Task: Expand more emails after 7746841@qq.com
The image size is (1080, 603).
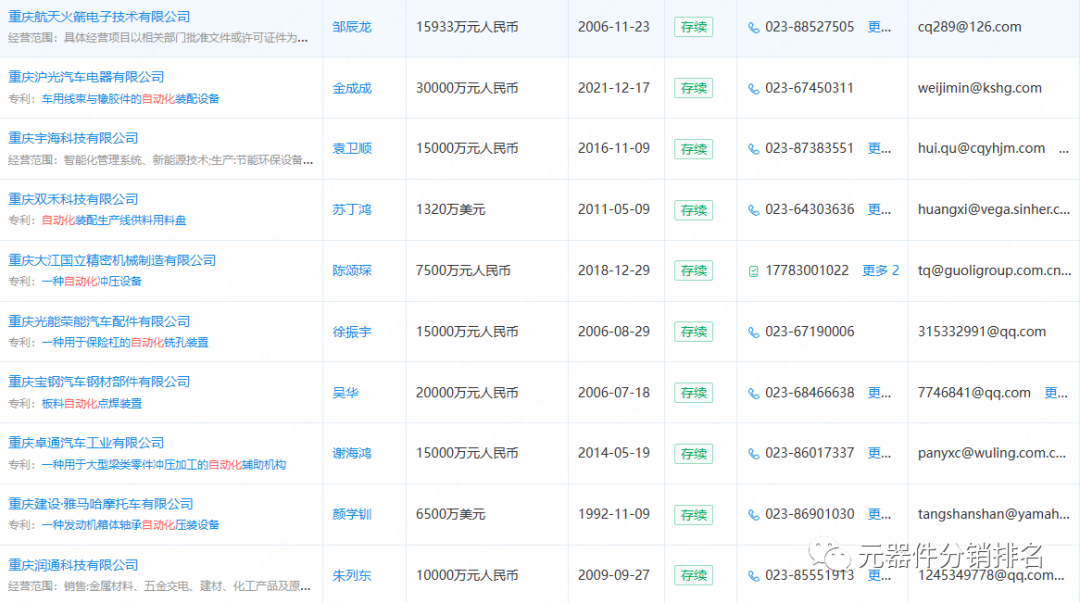Action: click(1056, 392)
